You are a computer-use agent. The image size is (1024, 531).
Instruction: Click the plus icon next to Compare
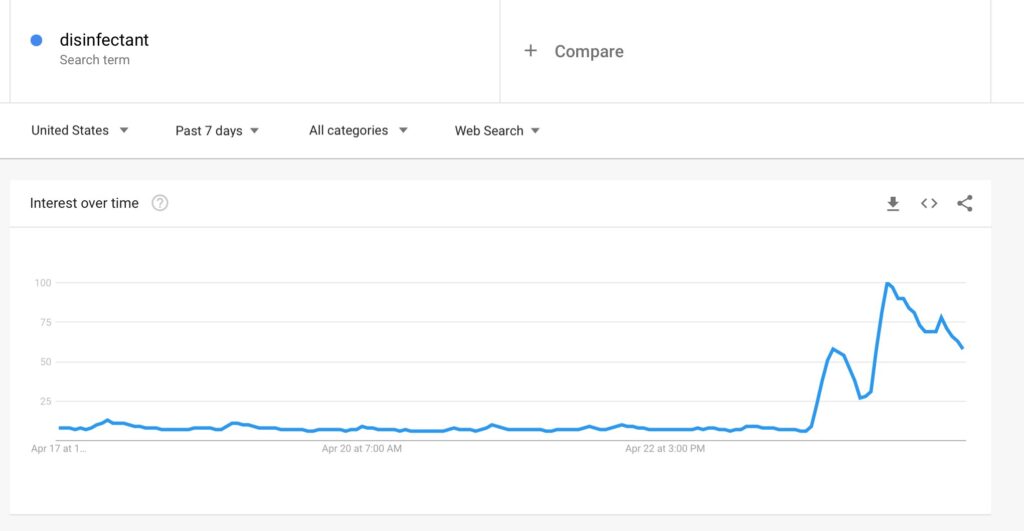[x=530, y=50]
